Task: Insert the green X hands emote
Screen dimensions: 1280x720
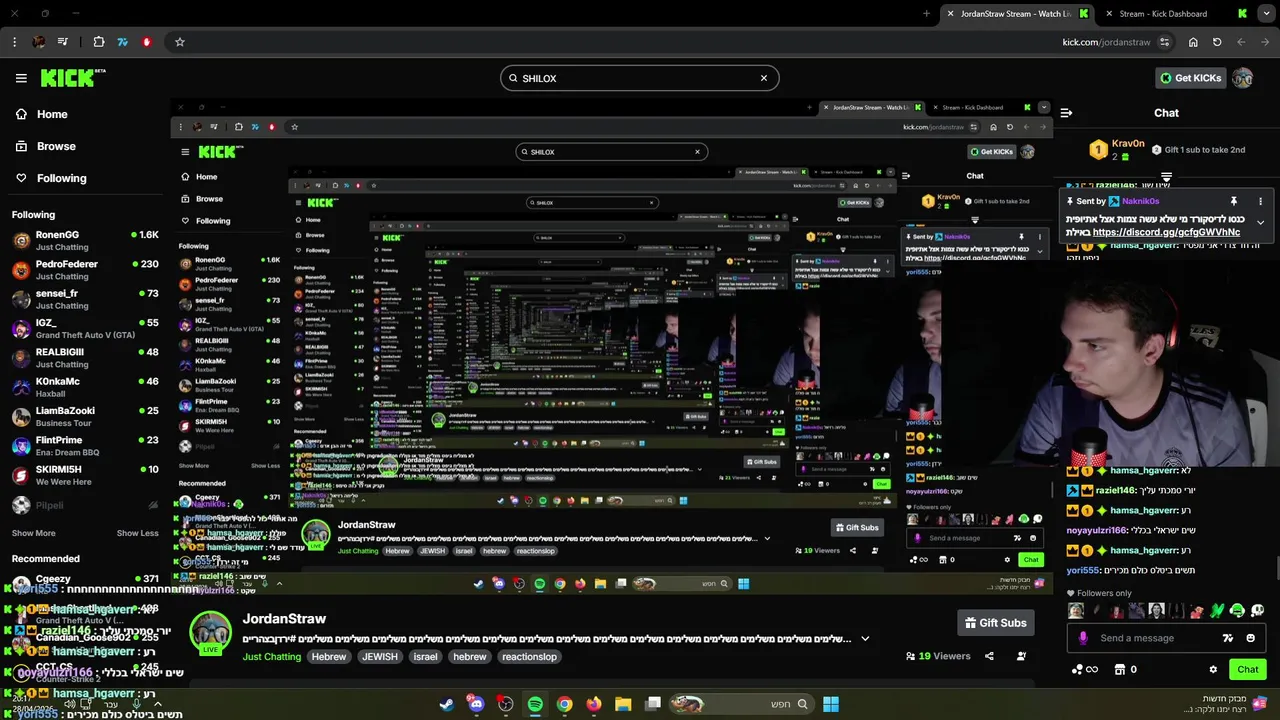Action: point(1217,610)
